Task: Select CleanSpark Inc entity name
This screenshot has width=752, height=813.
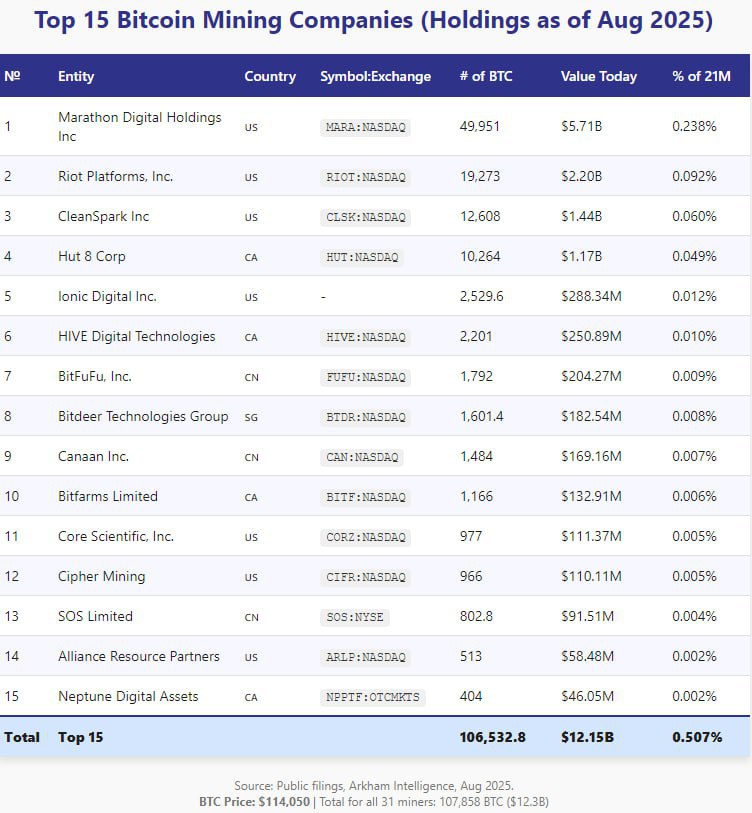Action: pyautogui.click(x=103, y=216)
